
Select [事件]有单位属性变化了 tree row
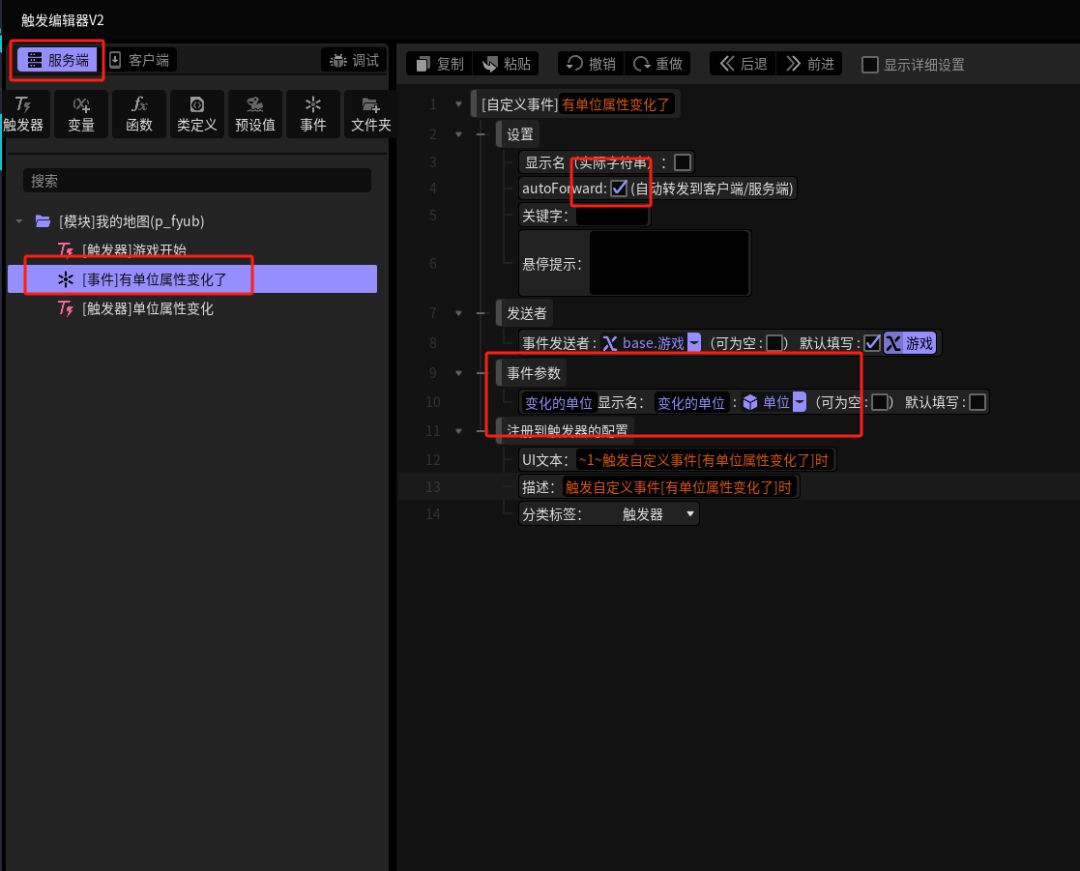pyautogui.click(x=192, y=279)
